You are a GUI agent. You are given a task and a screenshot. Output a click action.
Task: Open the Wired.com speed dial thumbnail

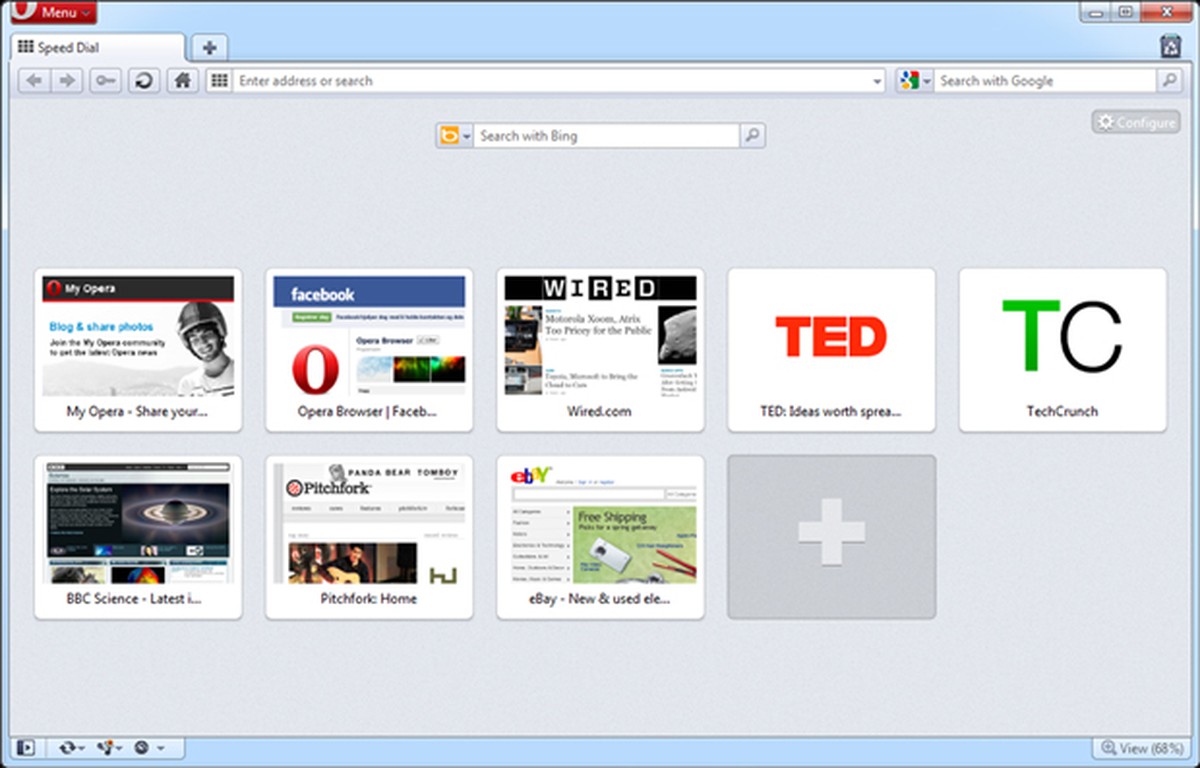pyautogui.click(x=599, y=348)
